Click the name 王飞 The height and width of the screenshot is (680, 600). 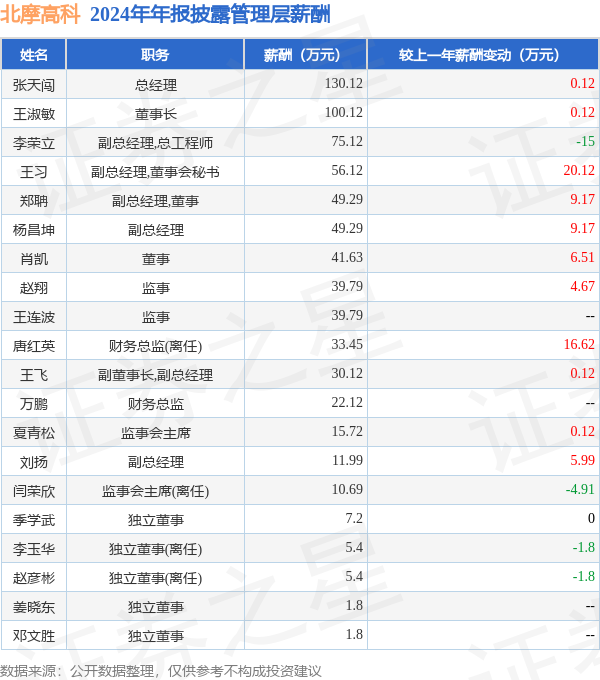(x=34, y=375)
